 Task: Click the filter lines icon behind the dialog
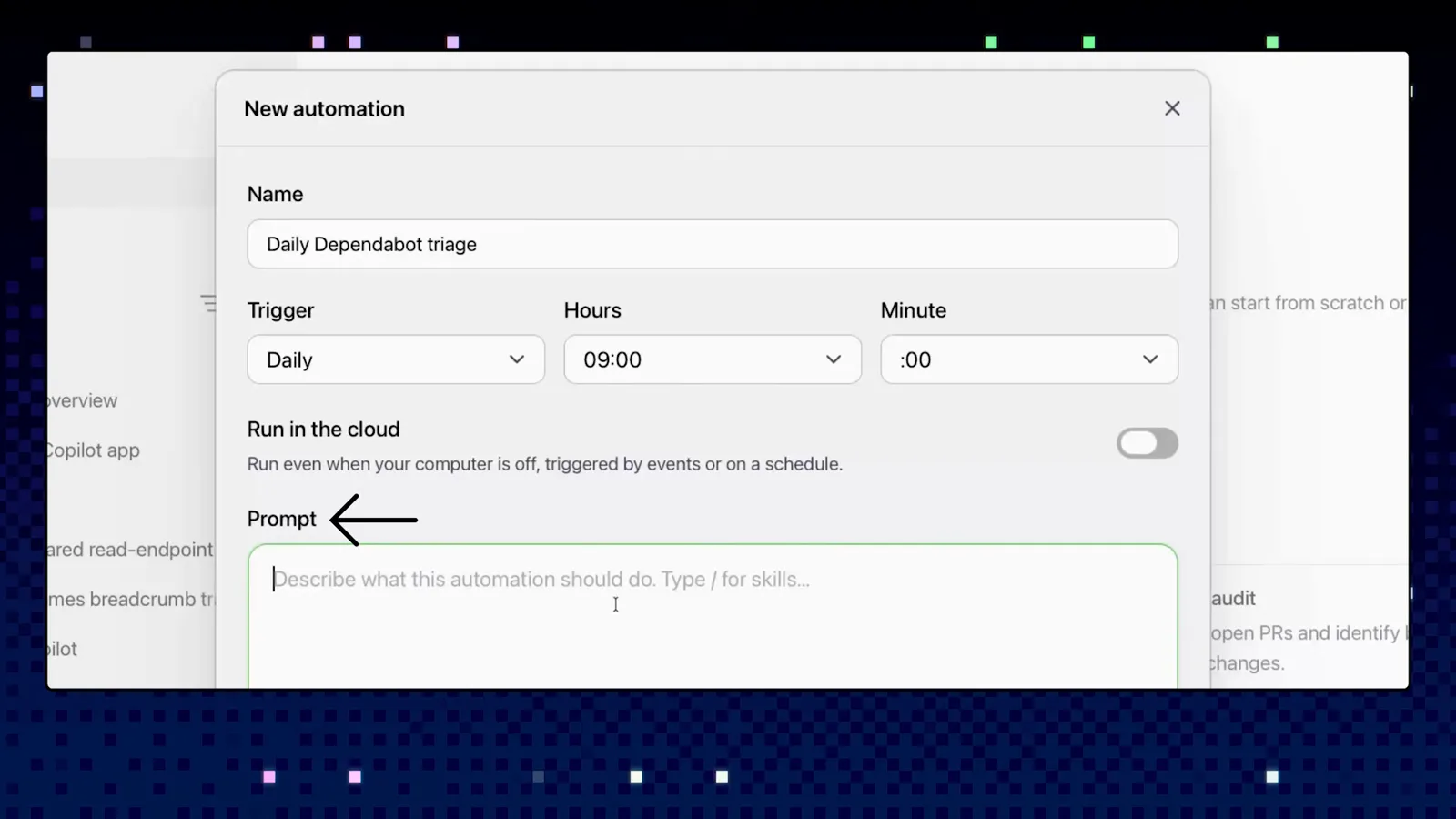click(208, 303)
